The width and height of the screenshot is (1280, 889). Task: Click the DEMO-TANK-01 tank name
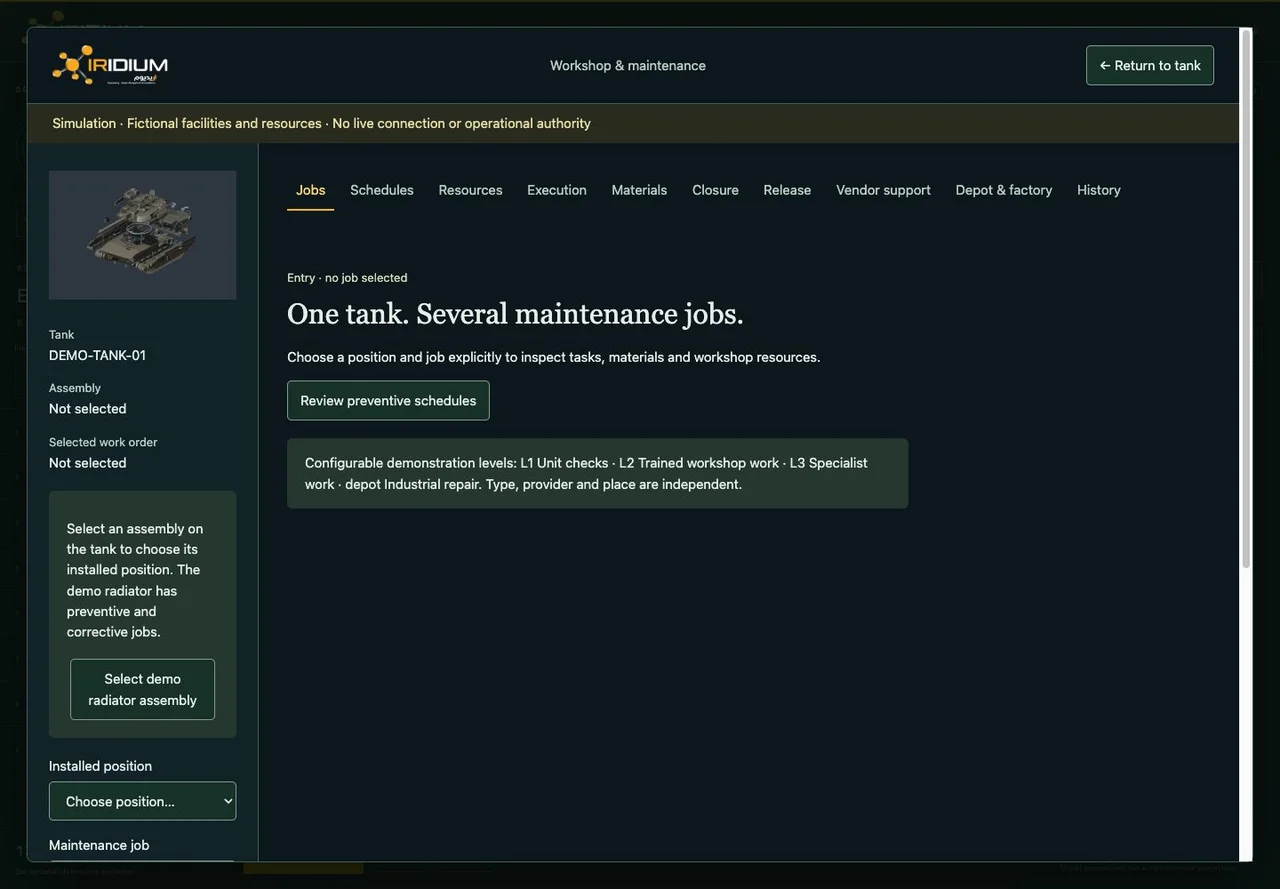point(97,355)
